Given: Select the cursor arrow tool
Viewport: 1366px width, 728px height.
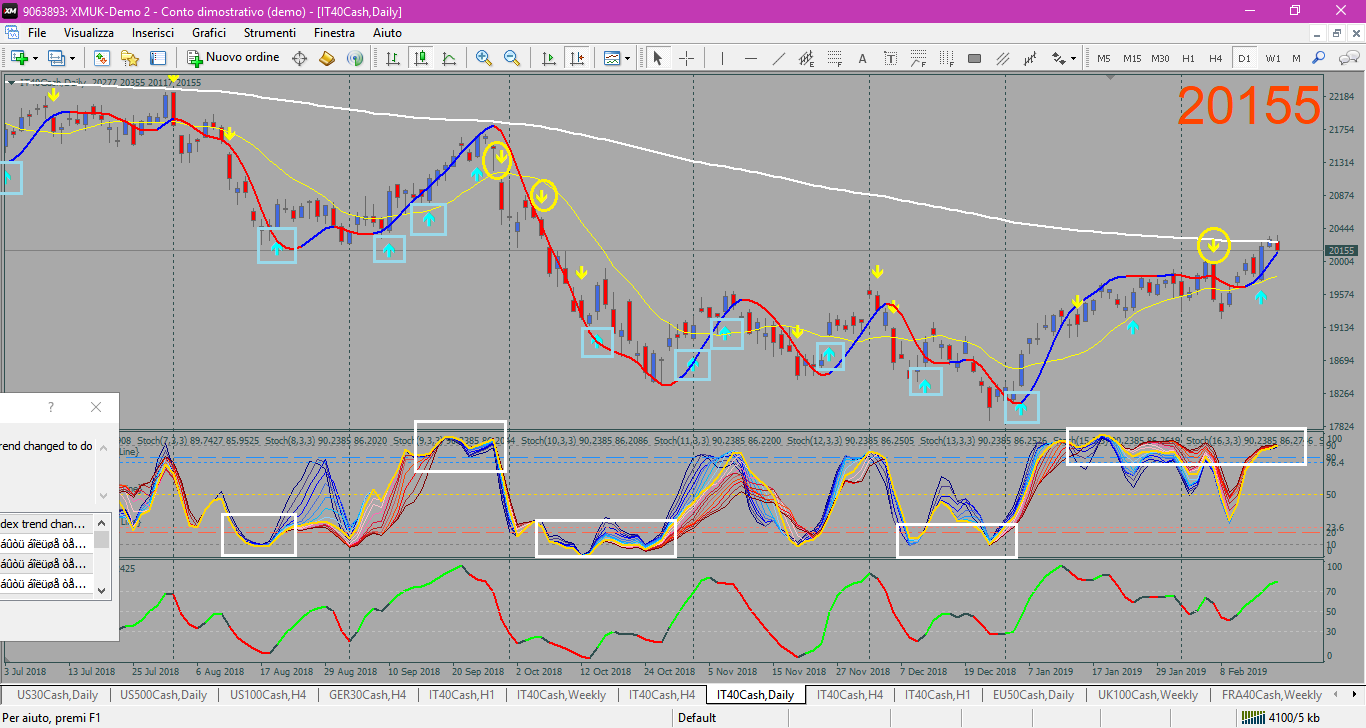Looking at the screenshot, I should coord(658,58).
